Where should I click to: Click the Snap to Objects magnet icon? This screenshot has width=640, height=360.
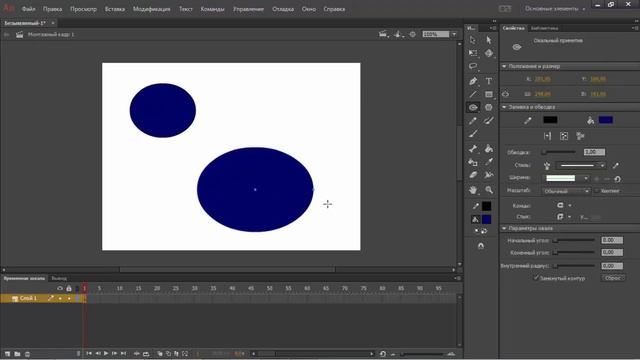(x=481, y=246)
